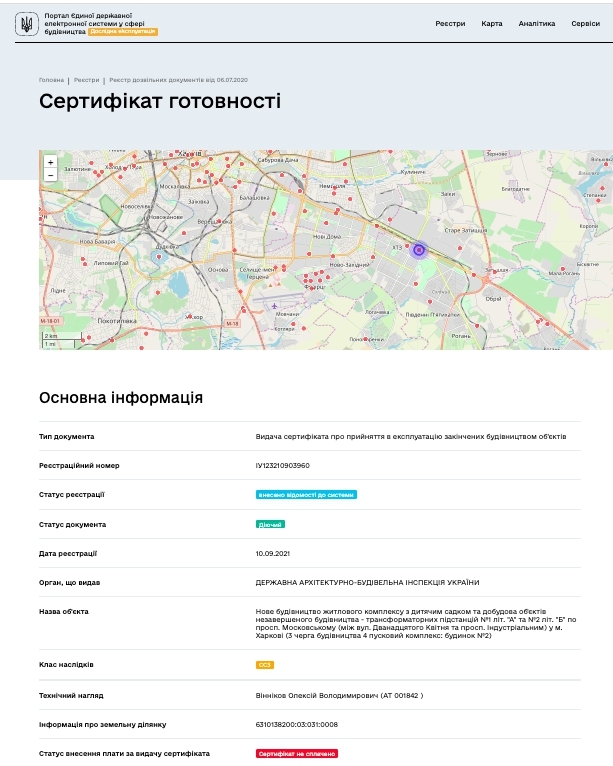Click the Реєстраційний номер row label

pos(79,466)
